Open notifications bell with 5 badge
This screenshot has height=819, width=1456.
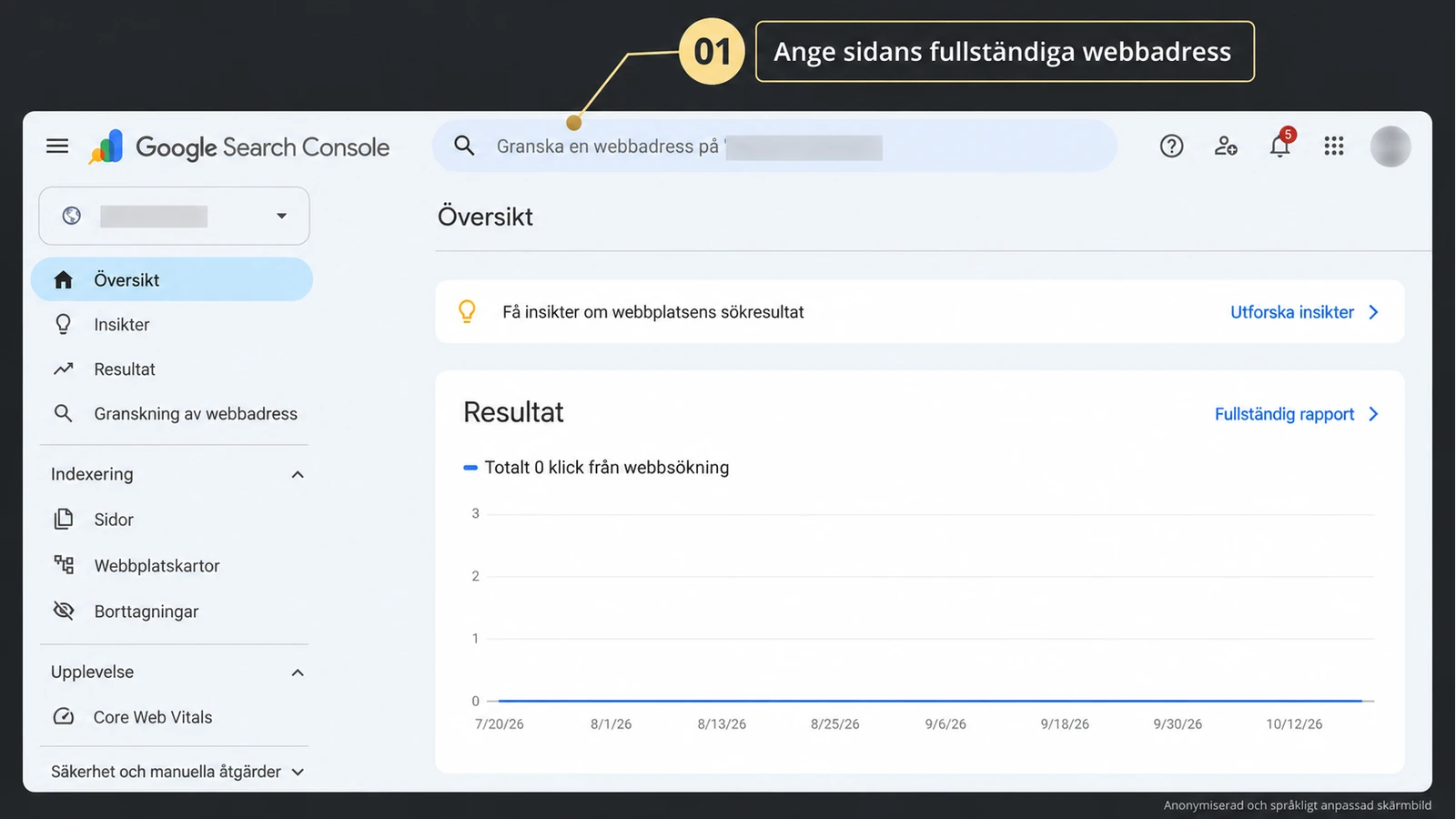1280,144
